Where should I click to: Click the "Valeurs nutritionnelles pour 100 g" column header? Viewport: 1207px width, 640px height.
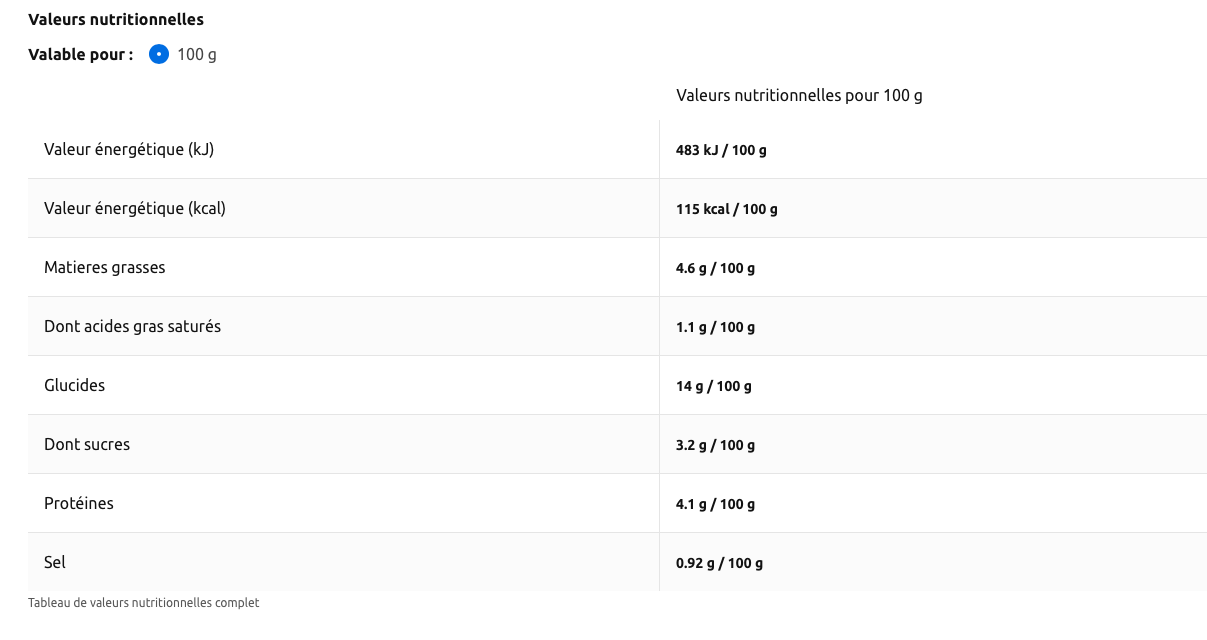coord(799,95)
